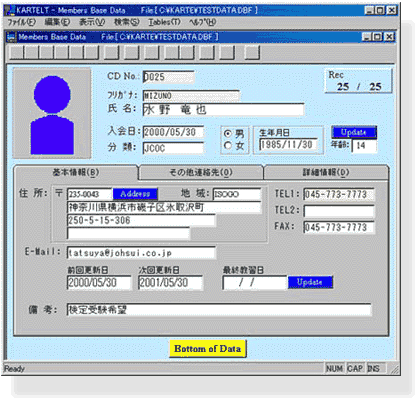Viewport: 416px width, 399px height.
Task: Select the 女 (female) radio button
Action: click(x=228, y=146)
